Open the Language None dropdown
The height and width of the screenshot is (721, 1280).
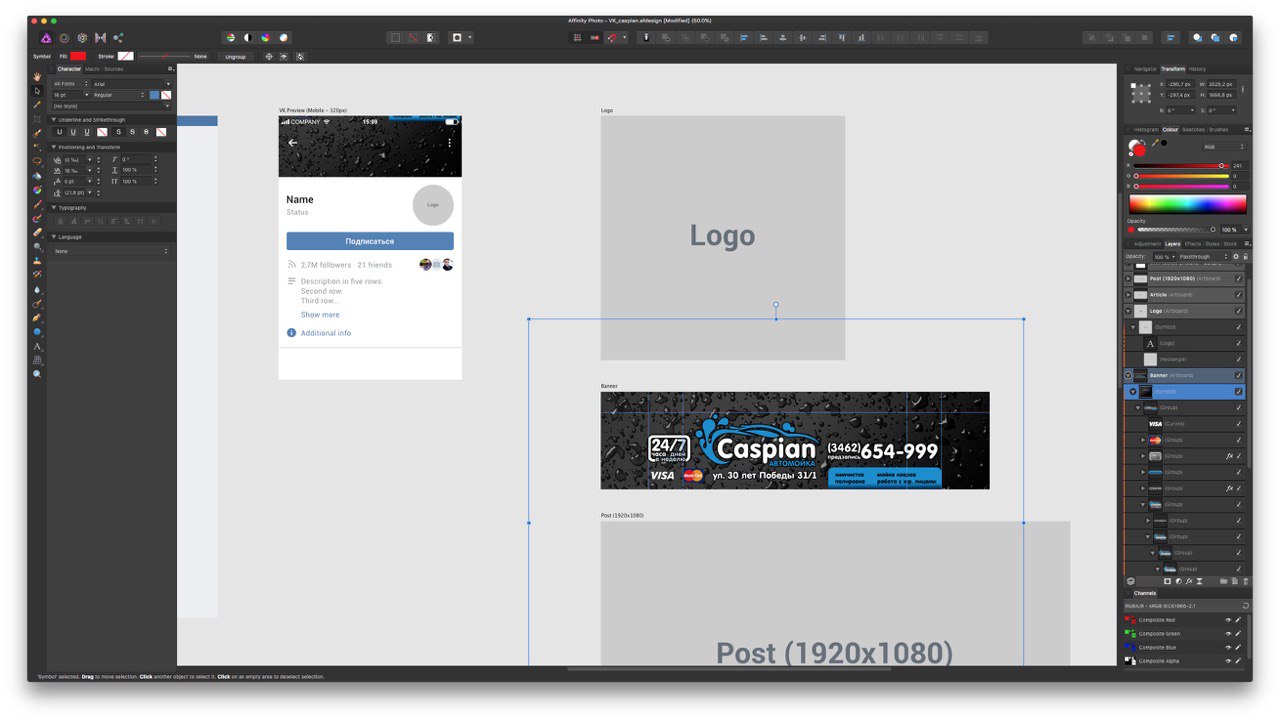click(111, 251)
